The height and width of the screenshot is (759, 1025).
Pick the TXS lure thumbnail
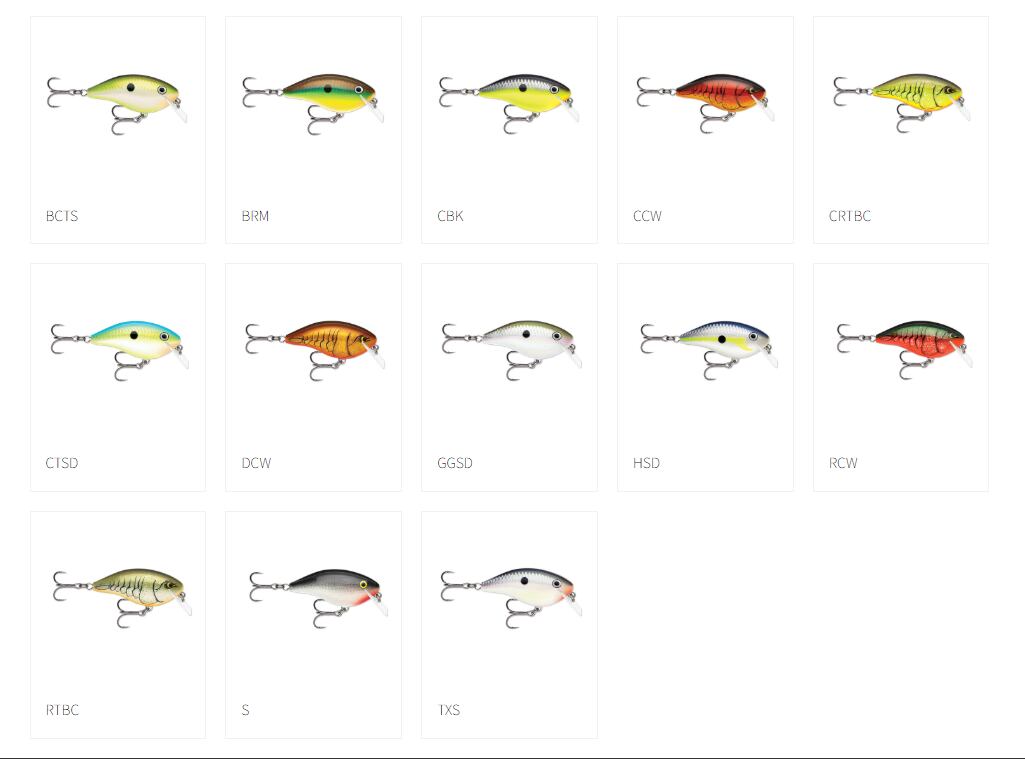coord(511,598)
